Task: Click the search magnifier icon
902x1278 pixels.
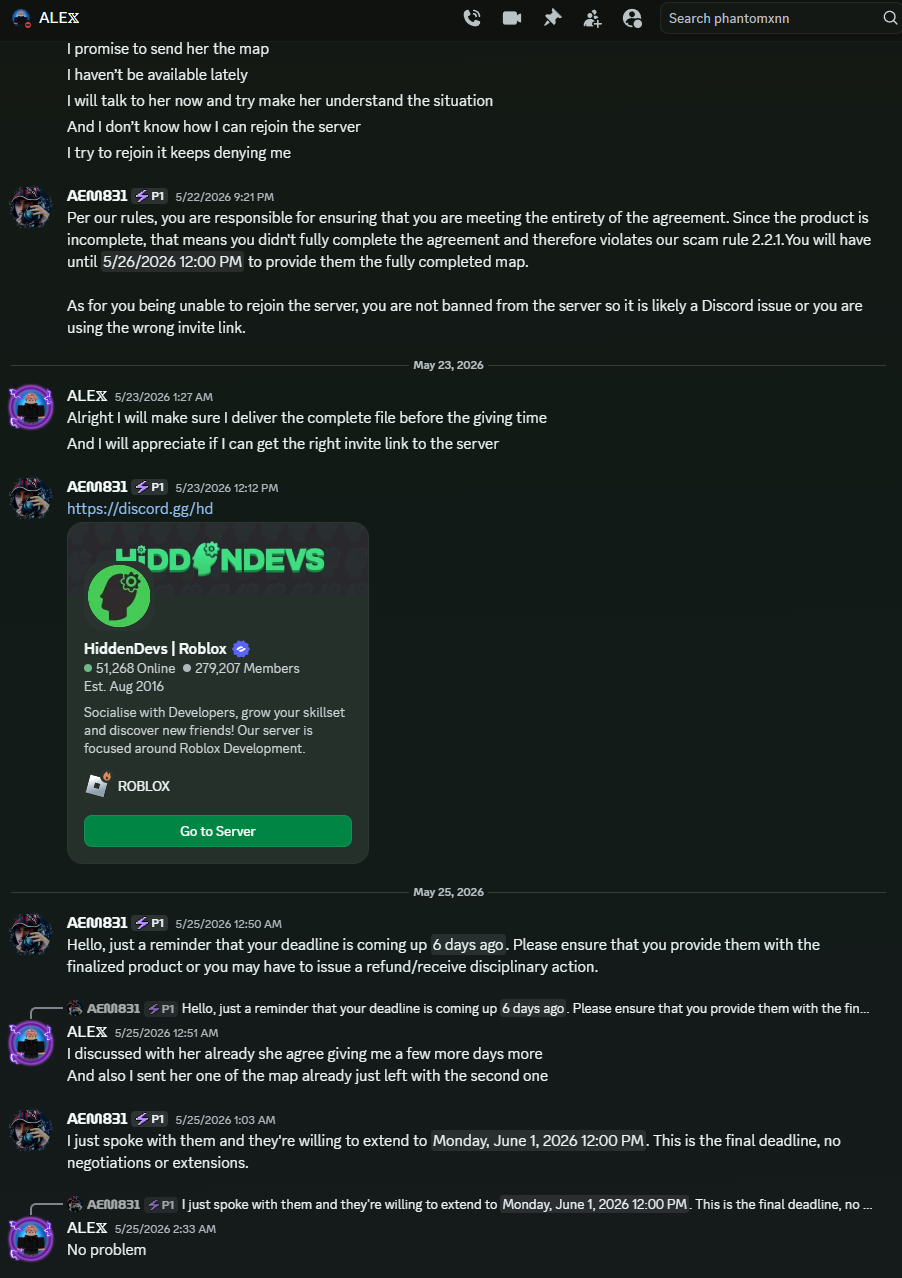Action: coord(889,18)
